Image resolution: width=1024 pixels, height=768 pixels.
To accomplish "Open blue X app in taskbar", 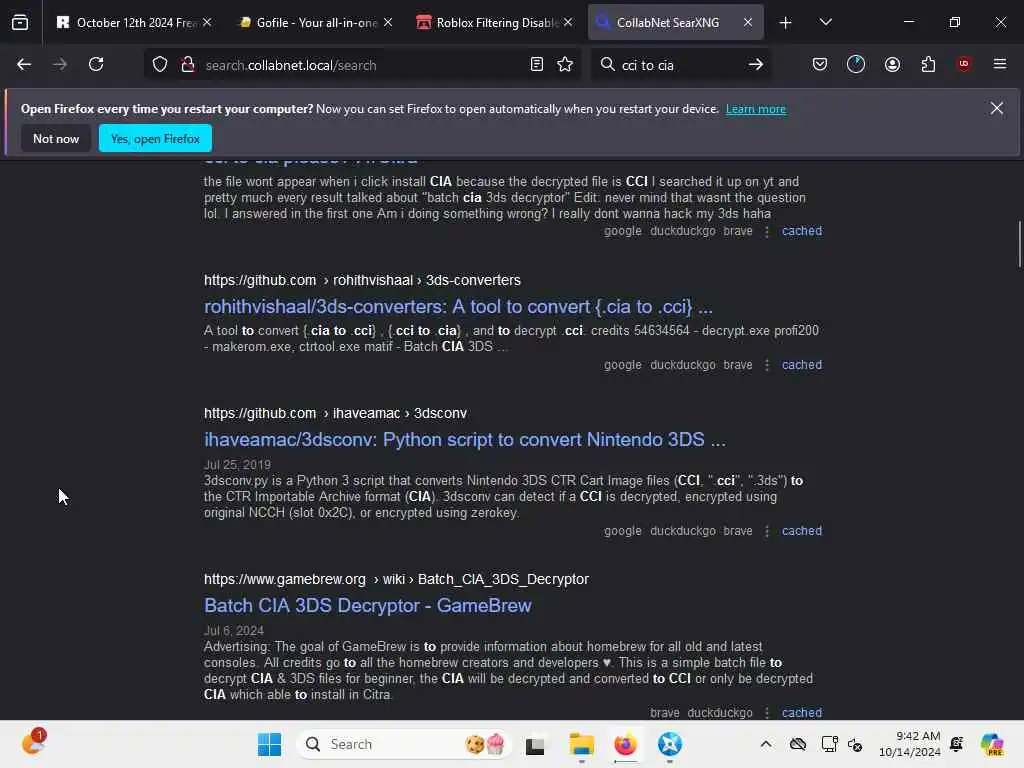I will tap(669, 744).
